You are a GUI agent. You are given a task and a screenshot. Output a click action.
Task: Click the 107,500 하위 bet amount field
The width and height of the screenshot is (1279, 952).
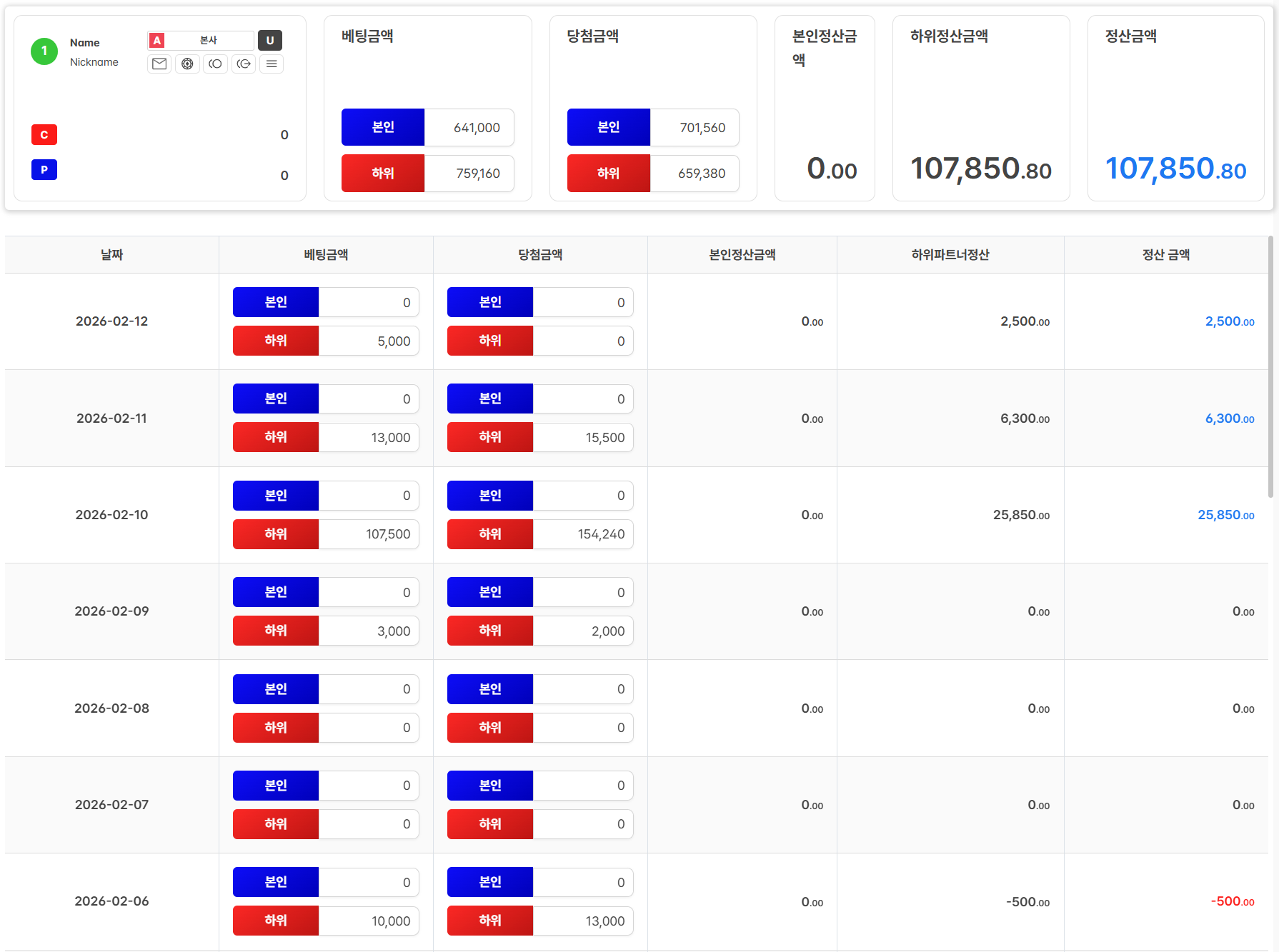(369, 534)
